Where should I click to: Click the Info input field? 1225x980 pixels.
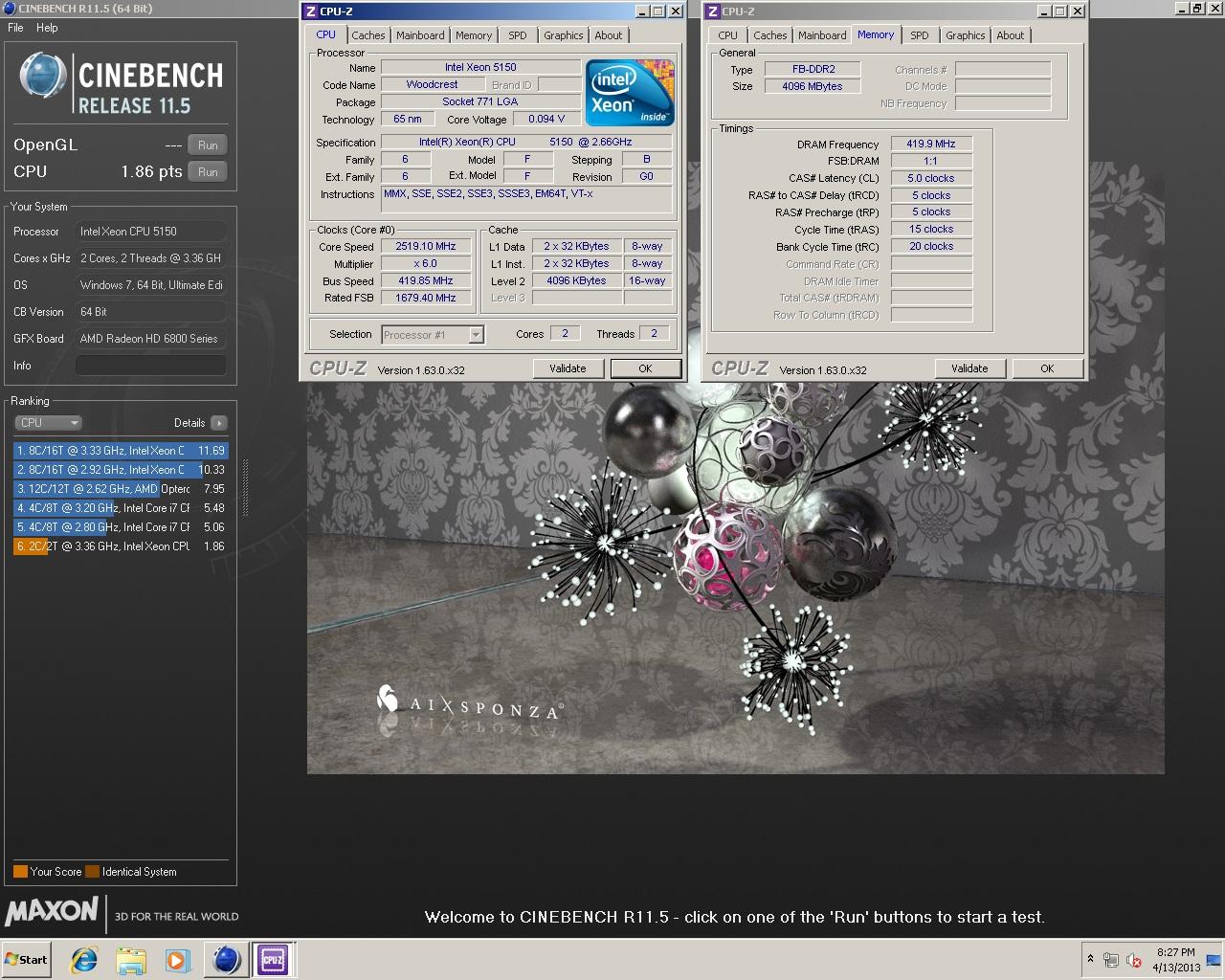[151, 366]
